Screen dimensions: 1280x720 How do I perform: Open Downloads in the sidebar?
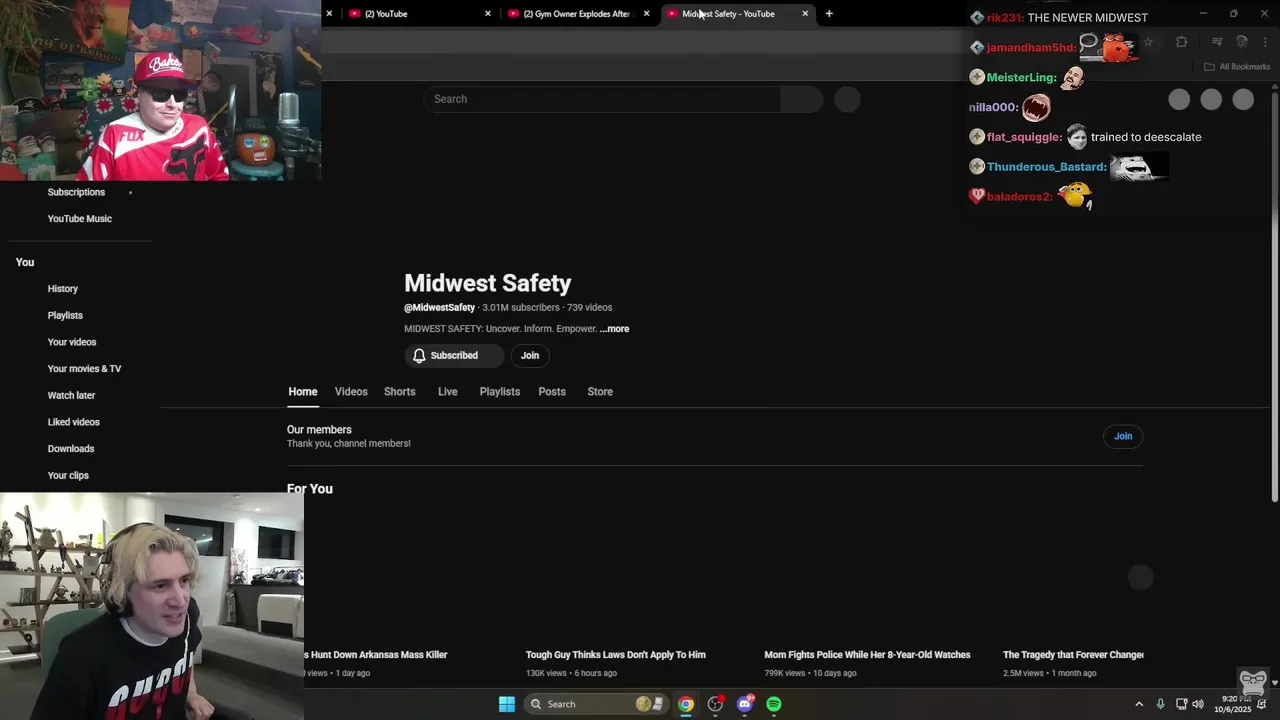click(x=71, y=449)
